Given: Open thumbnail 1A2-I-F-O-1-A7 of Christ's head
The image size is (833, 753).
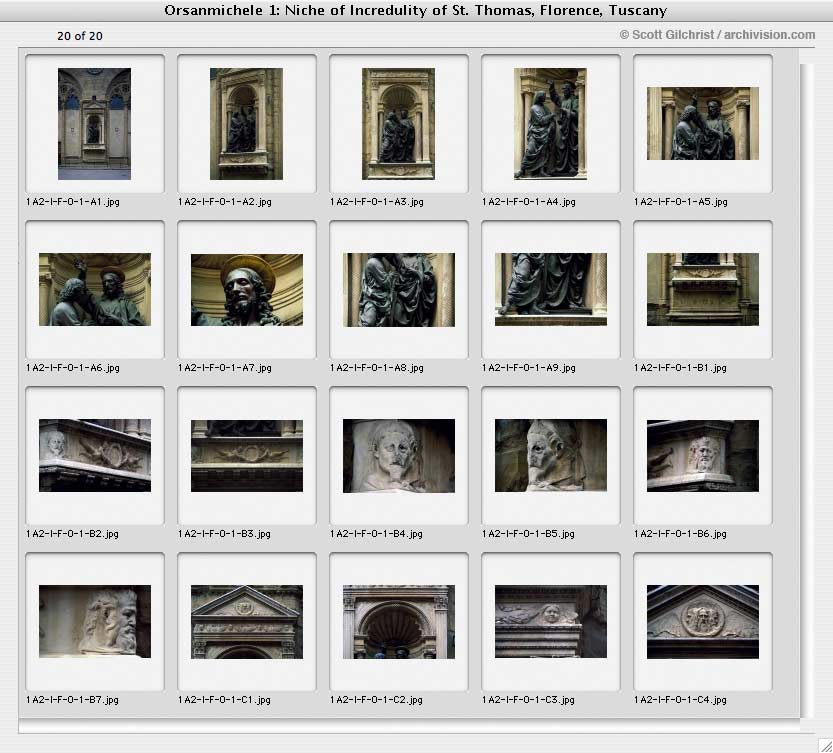Looking at the screenshot, I should coord(247,290).
